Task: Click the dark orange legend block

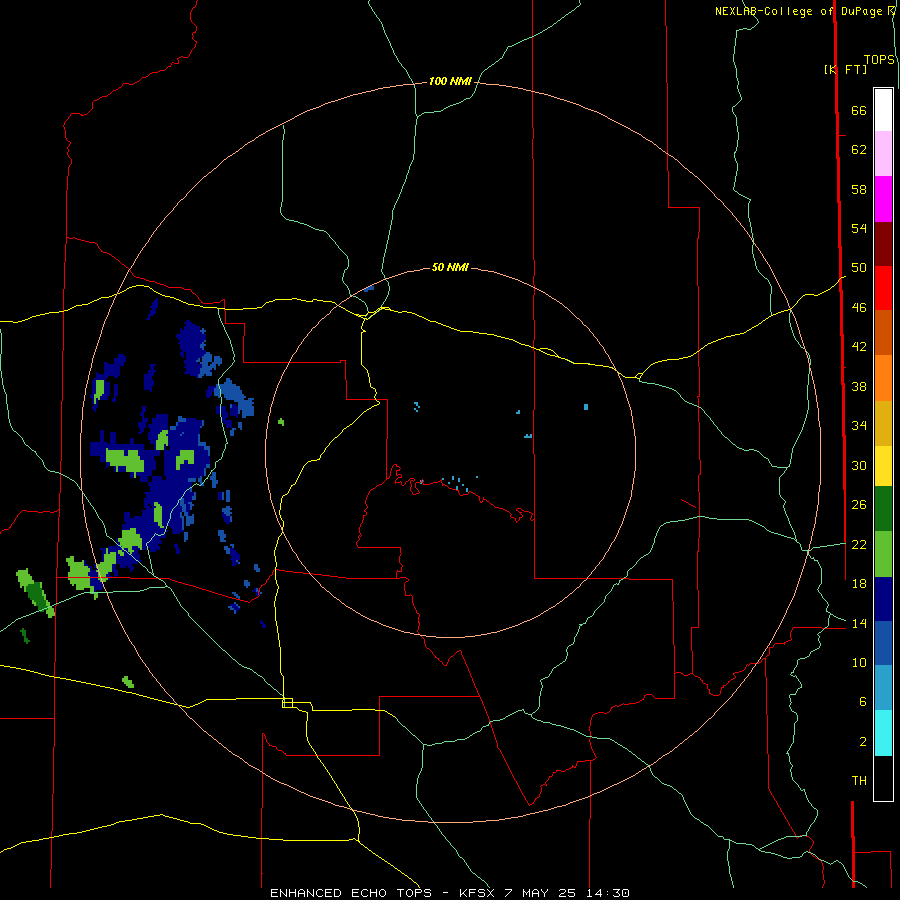Action: 883,332
